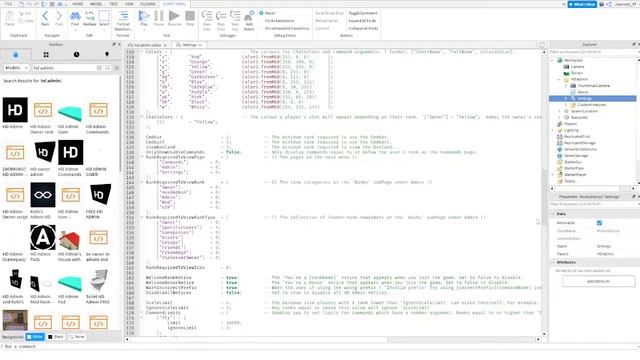Select the HD Admin Pads 'A' logo model

point(42,238)
